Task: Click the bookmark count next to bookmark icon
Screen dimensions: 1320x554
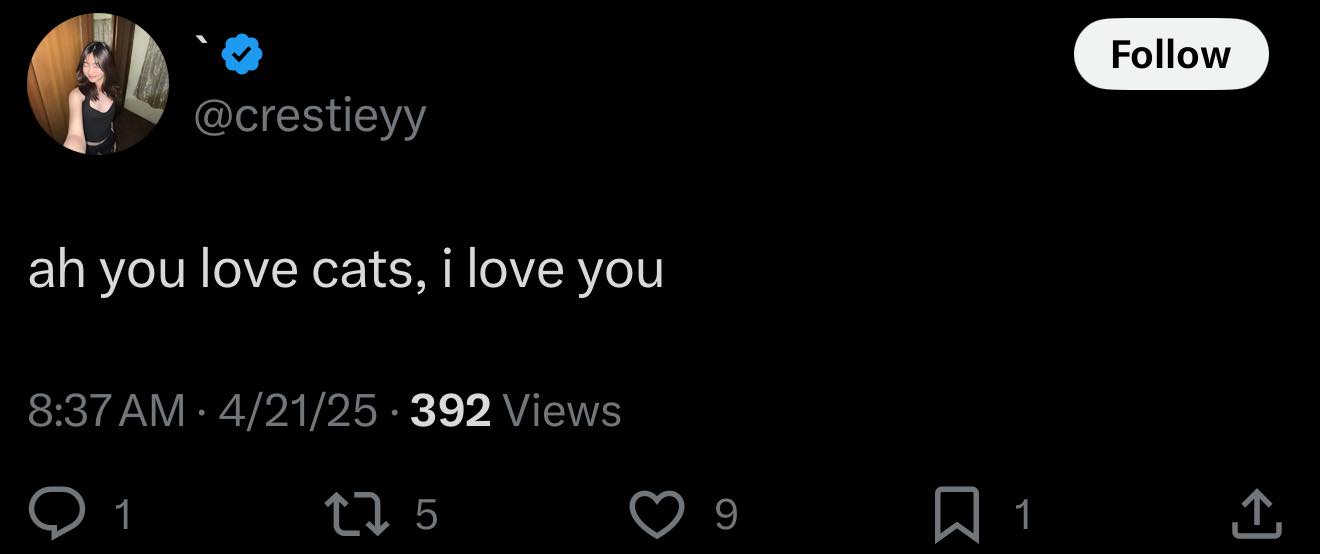Action: click(1021, 514)
